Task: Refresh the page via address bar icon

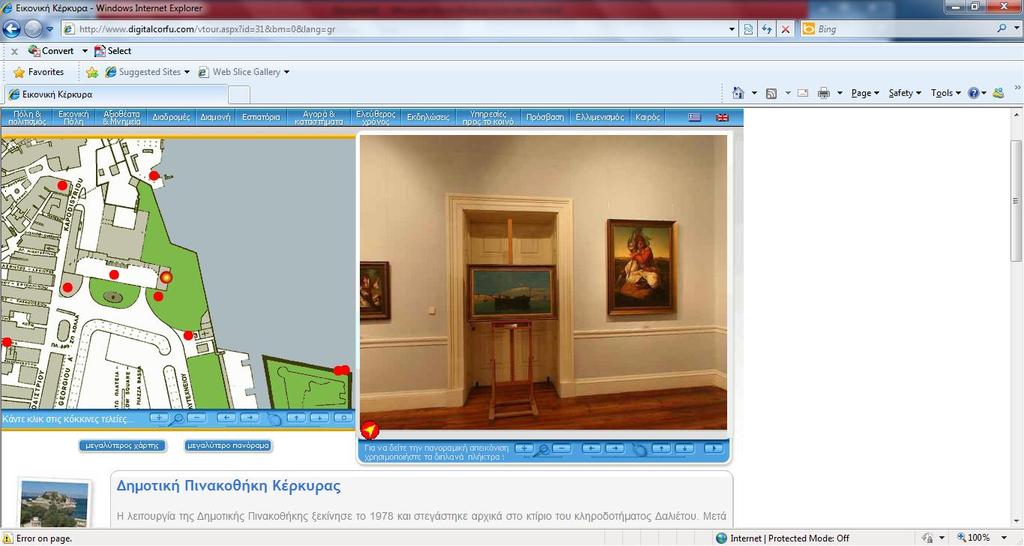Action: coord(767,29)
